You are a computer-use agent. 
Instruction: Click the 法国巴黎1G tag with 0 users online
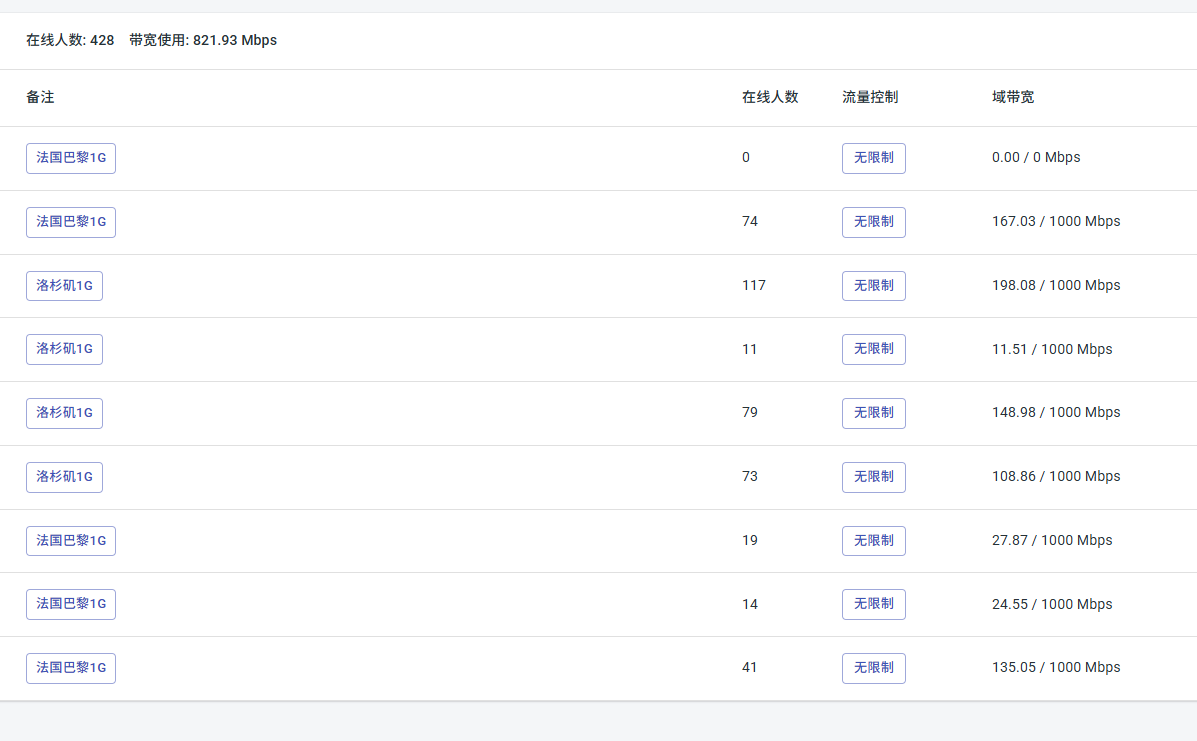click(71, 158)
